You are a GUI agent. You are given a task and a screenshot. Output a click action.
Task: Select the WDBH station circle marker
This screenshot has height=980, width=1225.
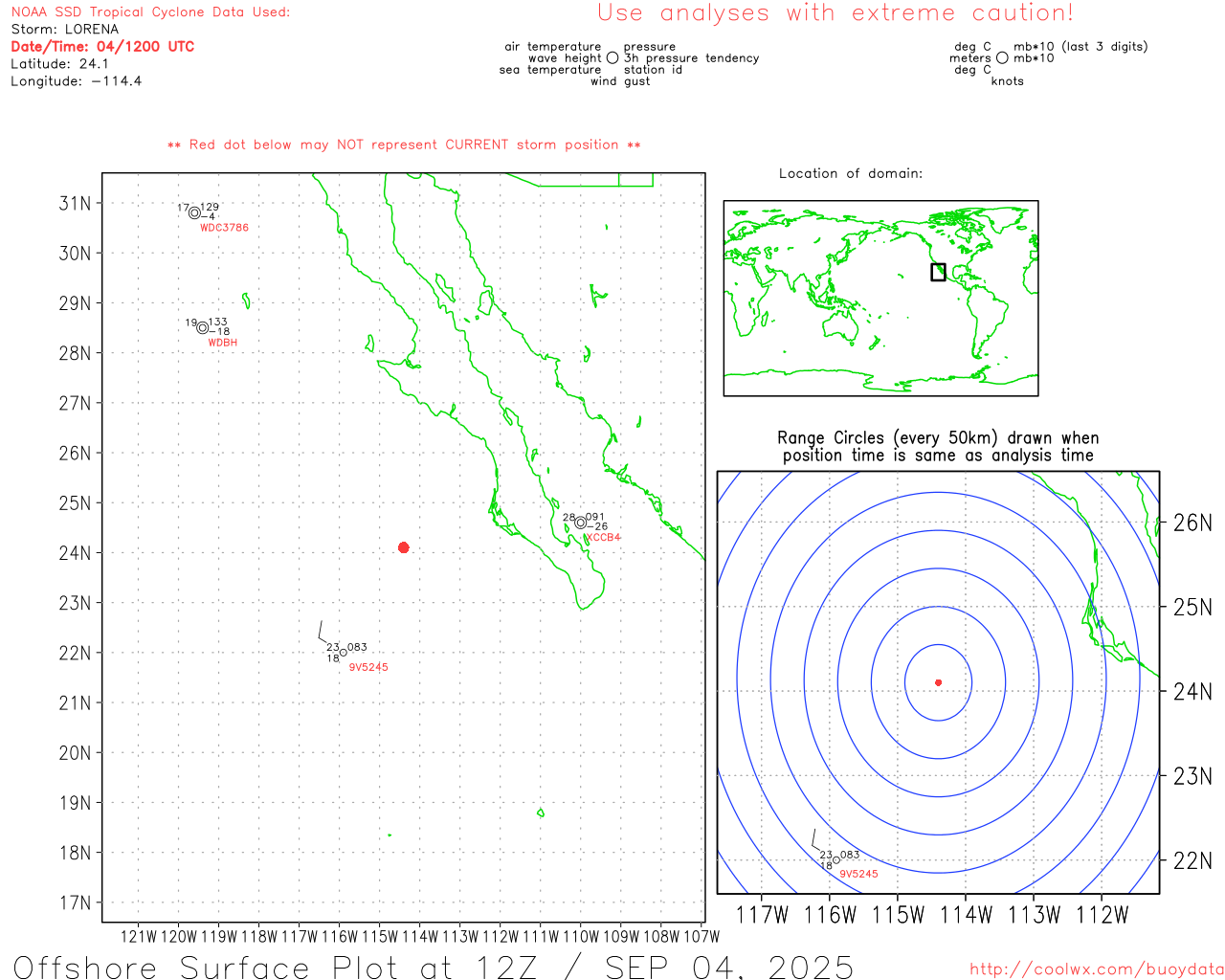tap(203, 328)
